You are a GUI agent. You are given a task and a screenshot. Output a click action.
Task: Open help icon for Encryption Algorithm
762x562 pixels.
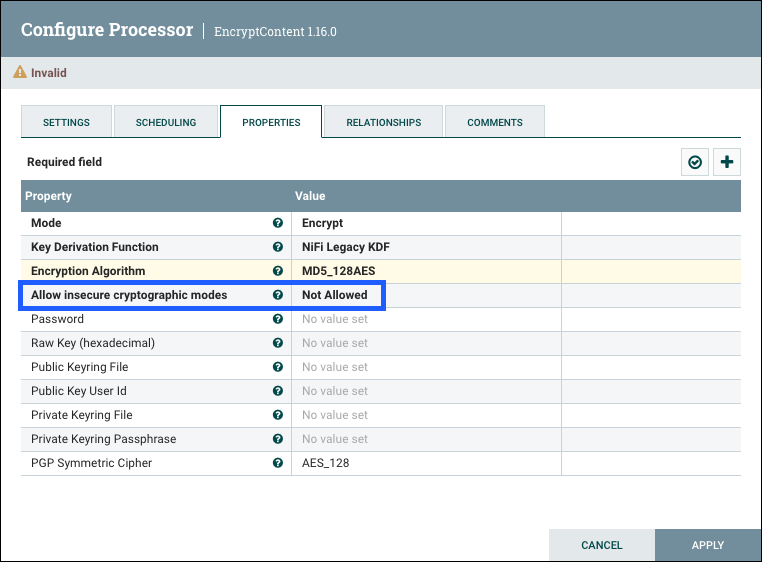tap(278, 271)
